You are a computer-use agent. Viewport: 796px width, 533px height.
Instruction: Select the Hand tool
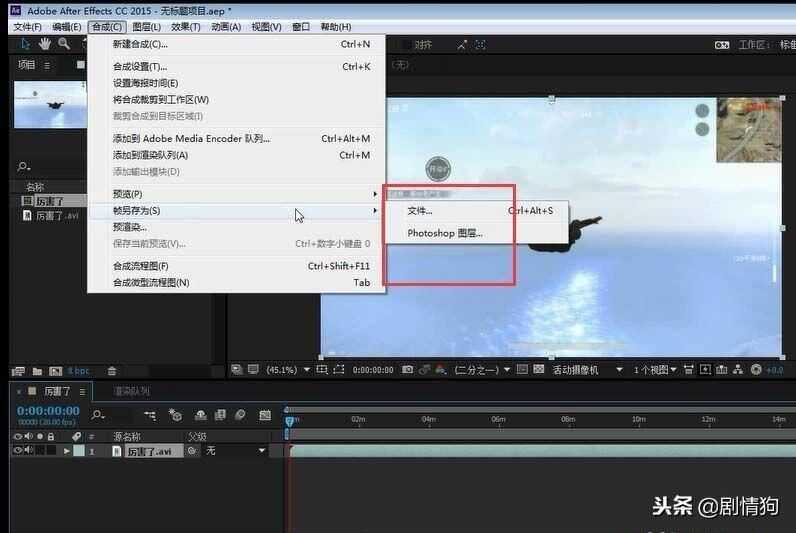tap(45, 44)
